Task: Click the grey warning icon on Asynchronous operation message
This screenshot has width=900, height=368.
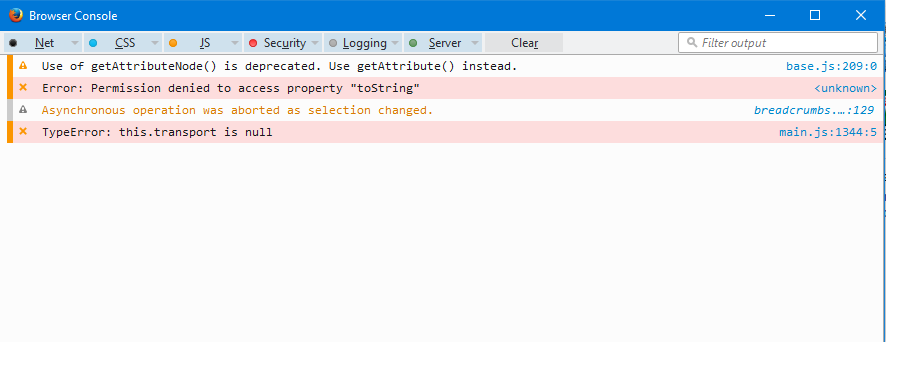Action: pos(23,110)
